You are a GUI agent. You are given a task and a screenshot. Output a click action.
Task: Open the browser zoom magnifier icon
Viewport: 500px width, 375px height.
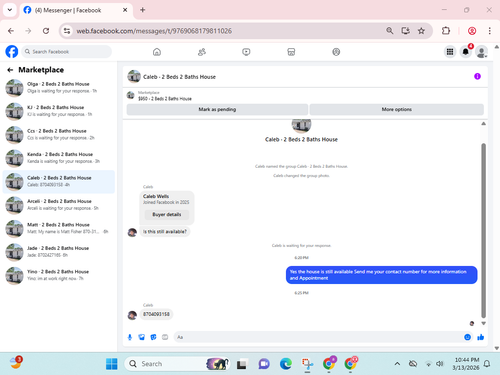[389, 31]
